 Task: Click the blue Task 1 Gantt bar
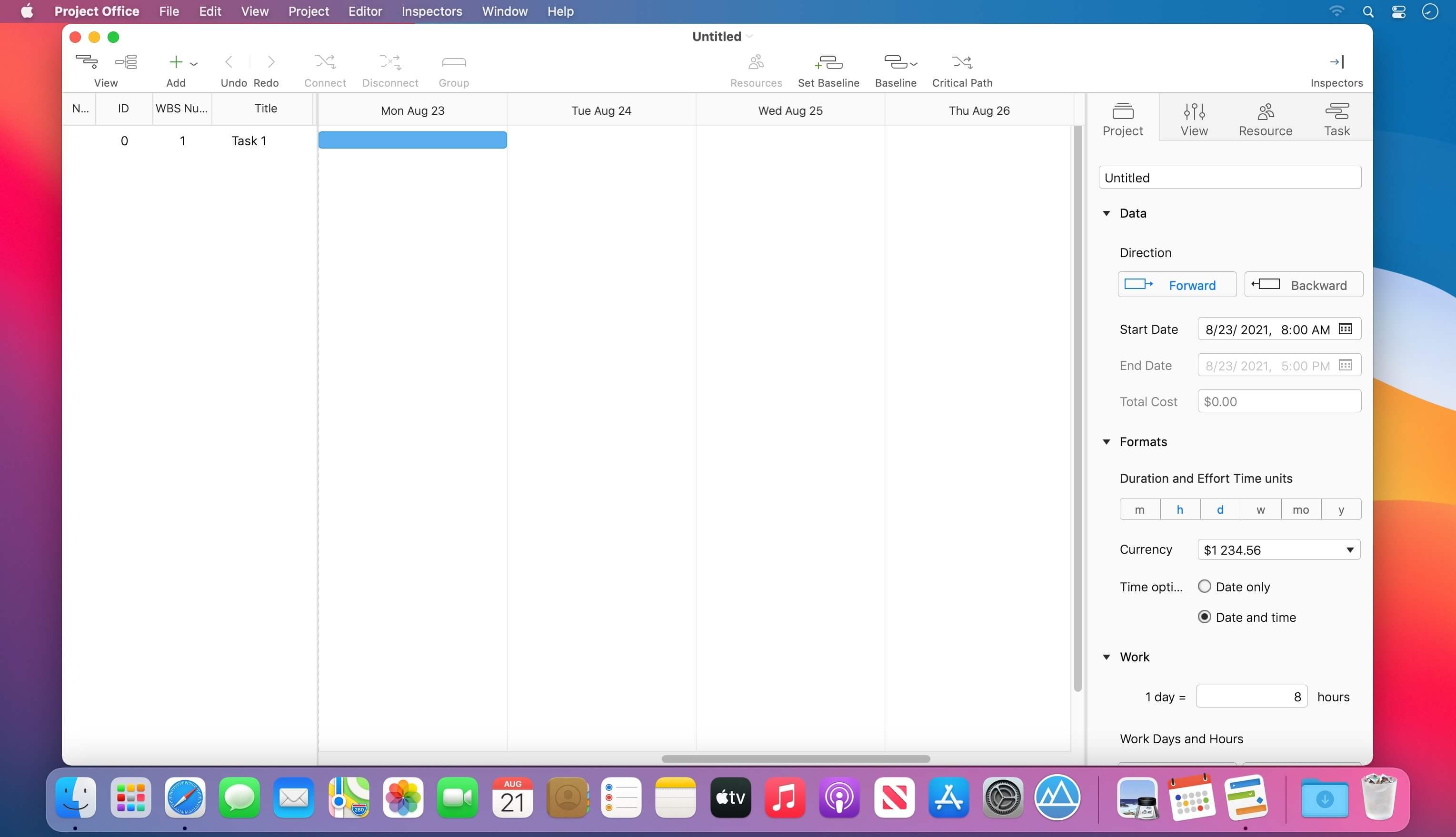[412, 140]
